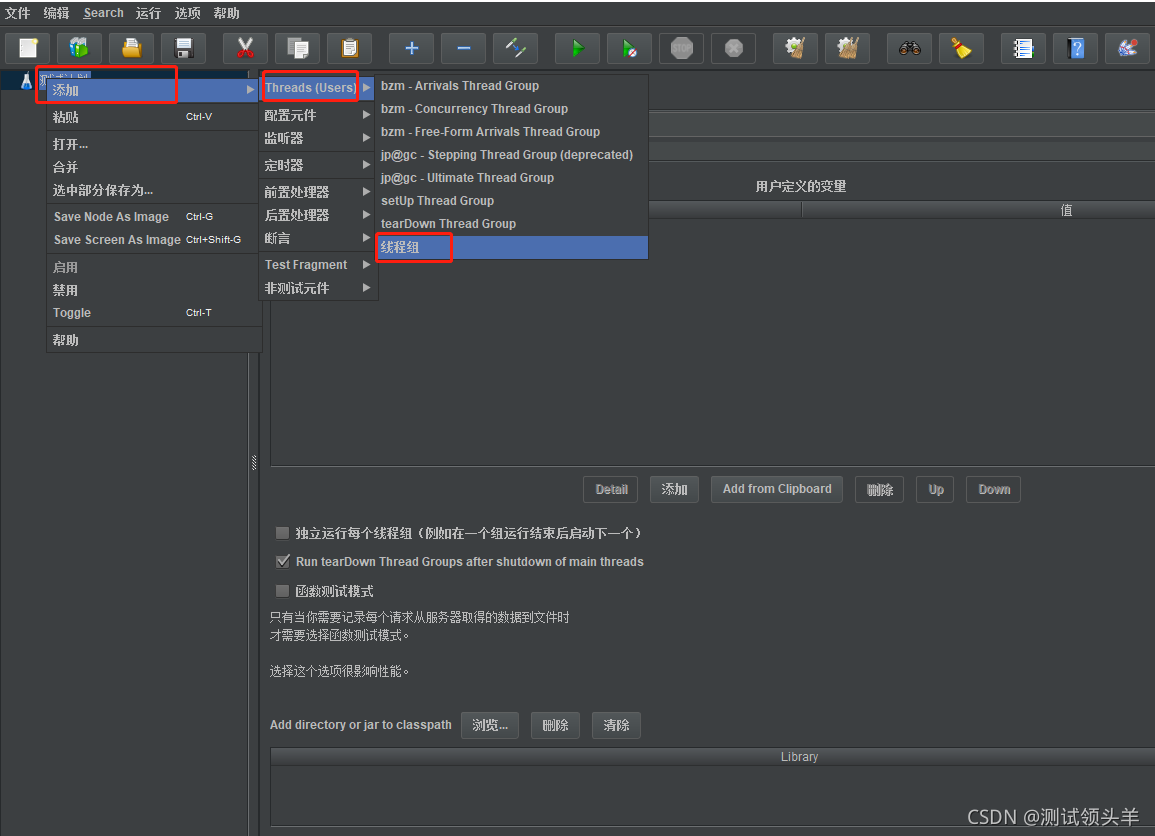
Task: Click the Down button
Action: pyautogui.click(x=994, y=489)
